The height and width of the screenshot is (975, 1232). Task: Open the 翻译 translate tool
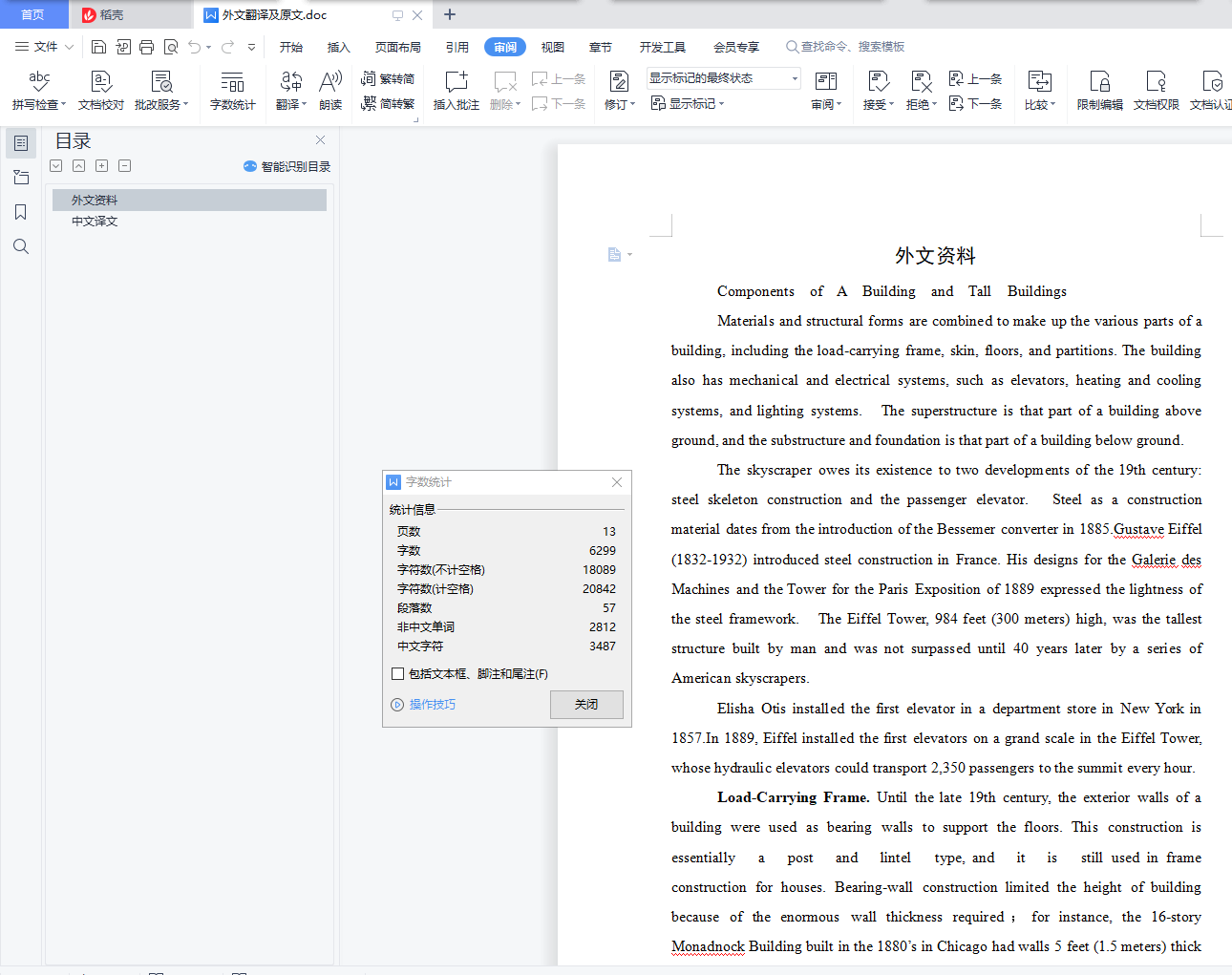[290, 91]
